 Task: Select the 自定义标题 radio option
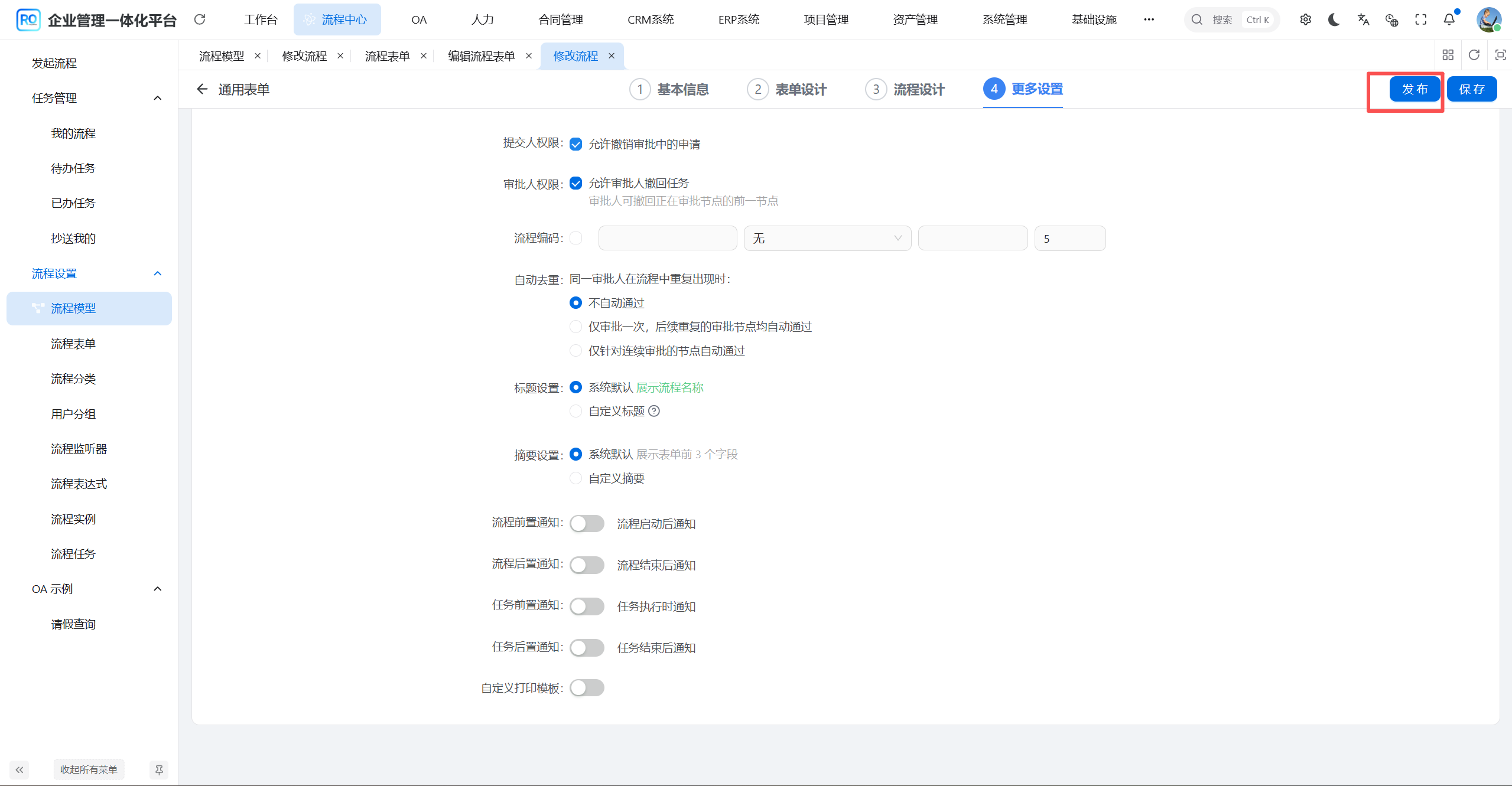575,411
